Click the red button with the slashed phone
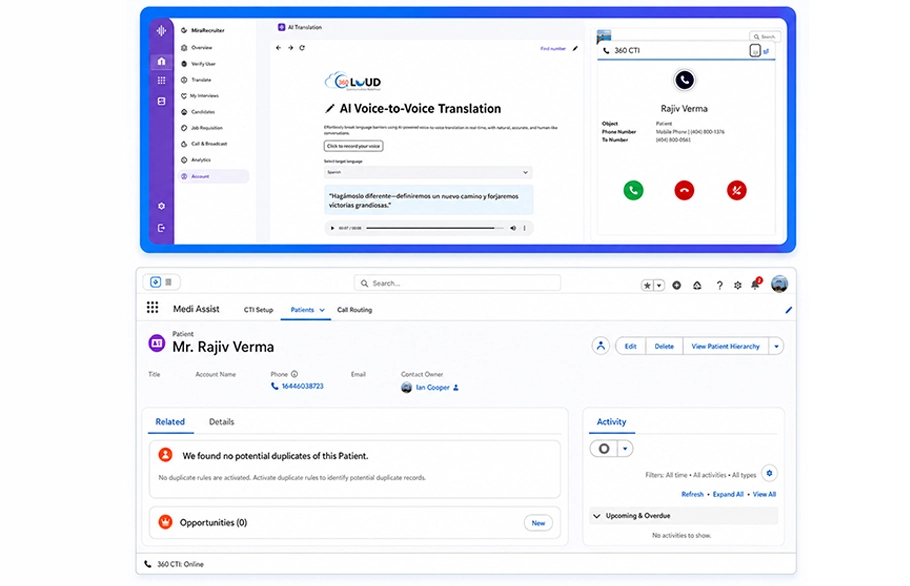This screenshot has height=586, width=910. tap(736, 190)
